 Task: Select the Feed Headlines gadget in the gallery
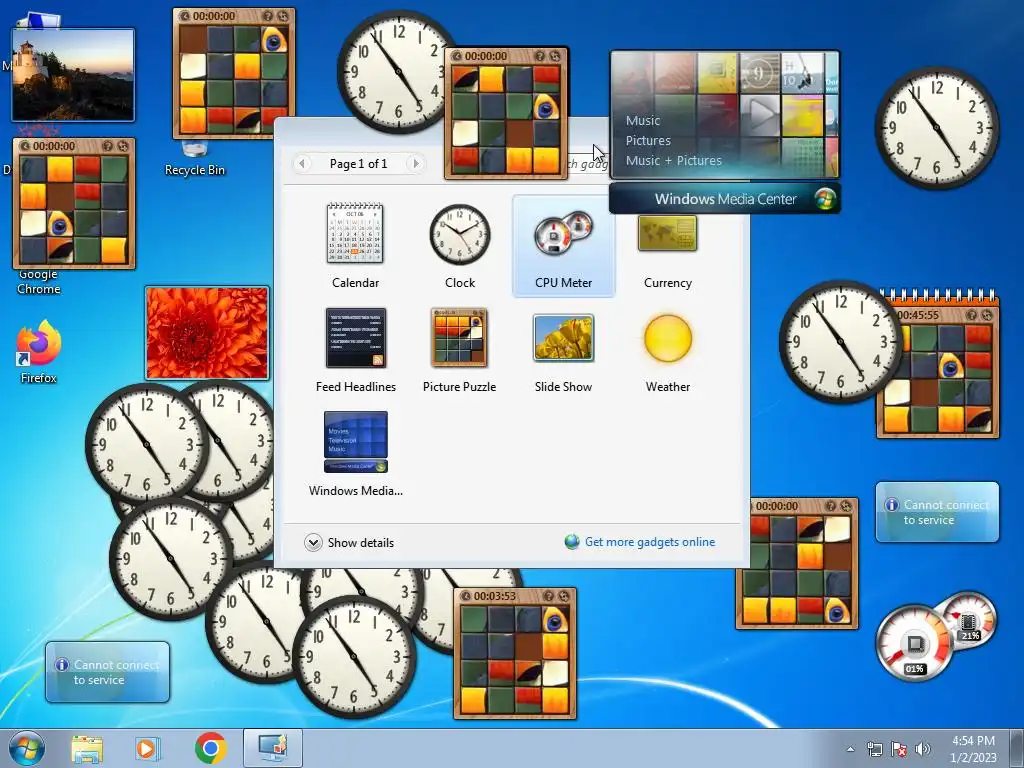355,350
